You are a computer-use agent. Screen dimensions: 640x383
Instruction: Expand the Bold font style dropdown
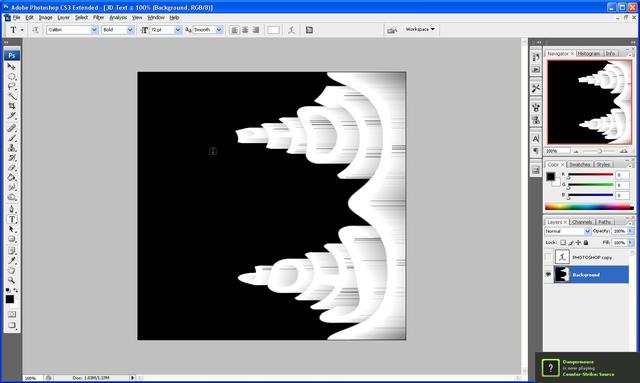(118, 30)
